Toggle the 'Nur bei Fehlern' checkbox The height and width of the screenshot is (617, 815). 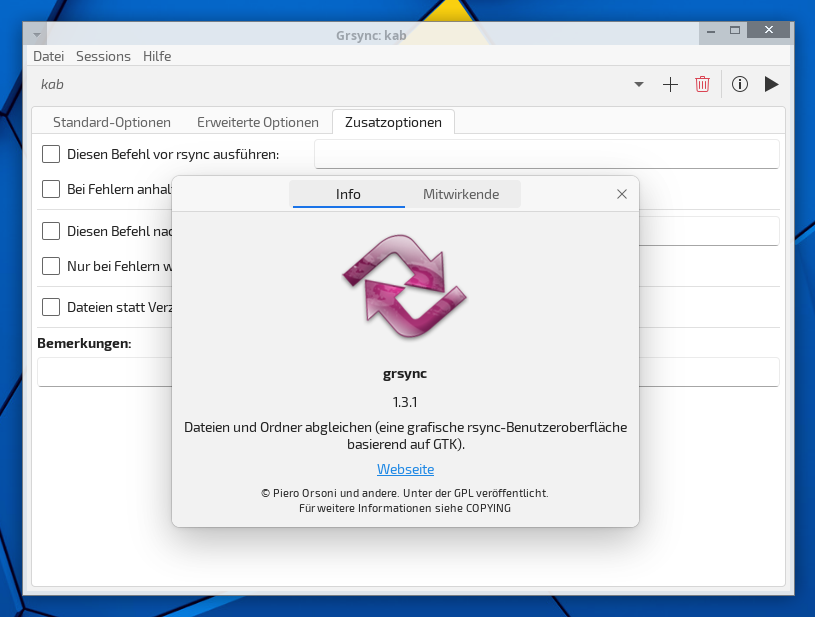click(x=51, y=266)
